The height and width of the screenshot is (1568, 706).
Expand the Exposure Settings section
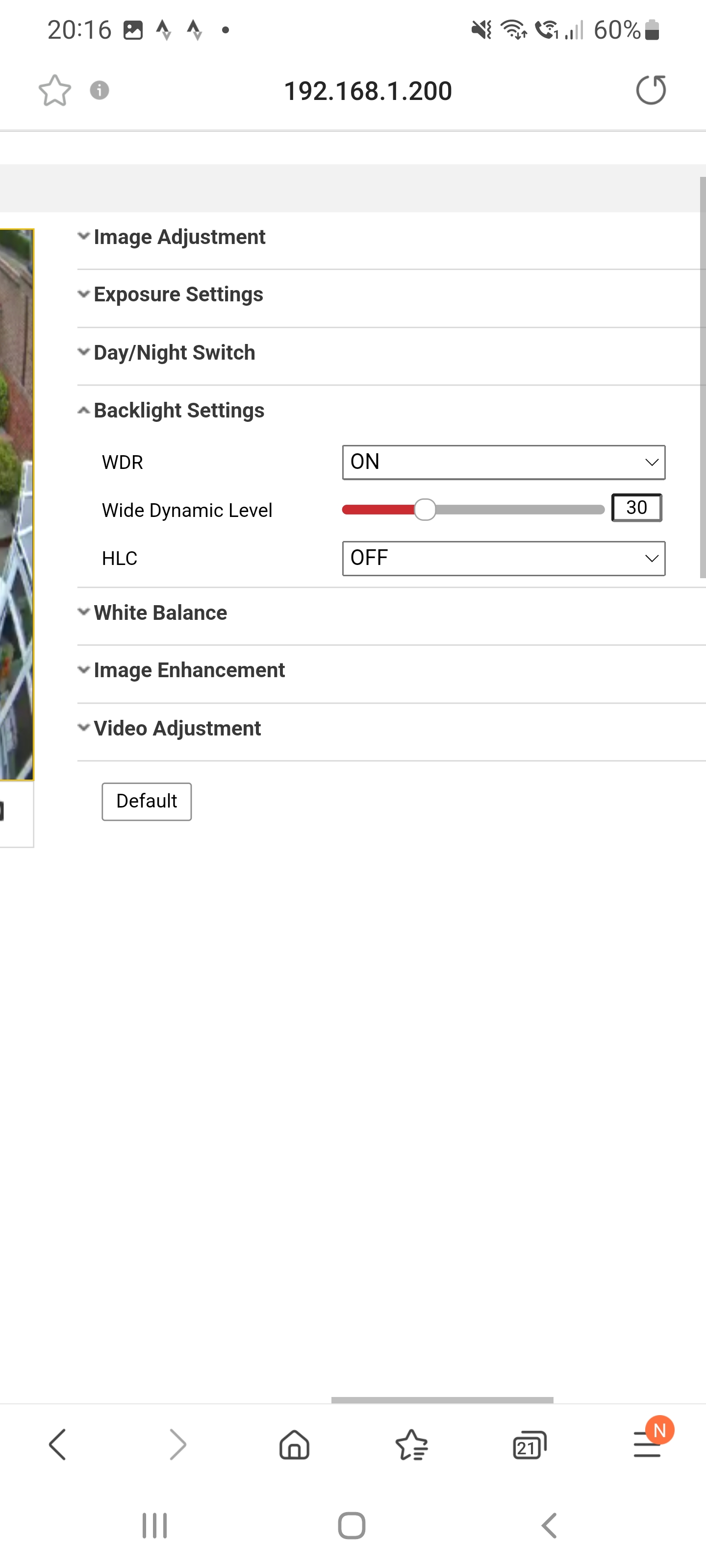[x=178, y=294]
